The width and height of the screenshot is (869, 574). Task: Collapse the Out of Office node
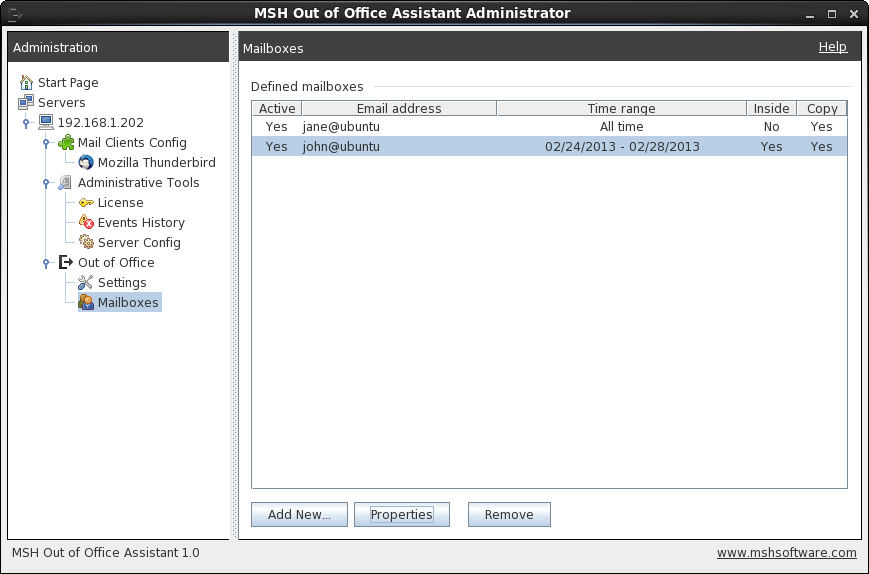point(46,263)
